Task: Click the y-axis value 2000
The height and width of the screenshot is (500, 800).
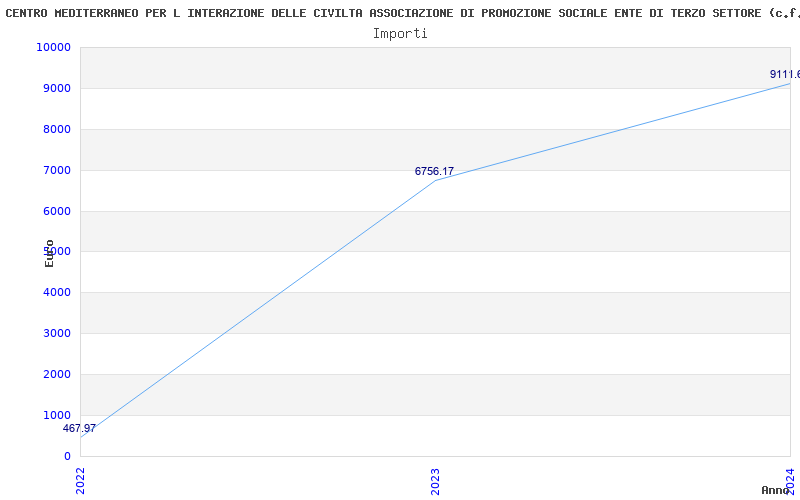Action: click(x=57, y=374)
